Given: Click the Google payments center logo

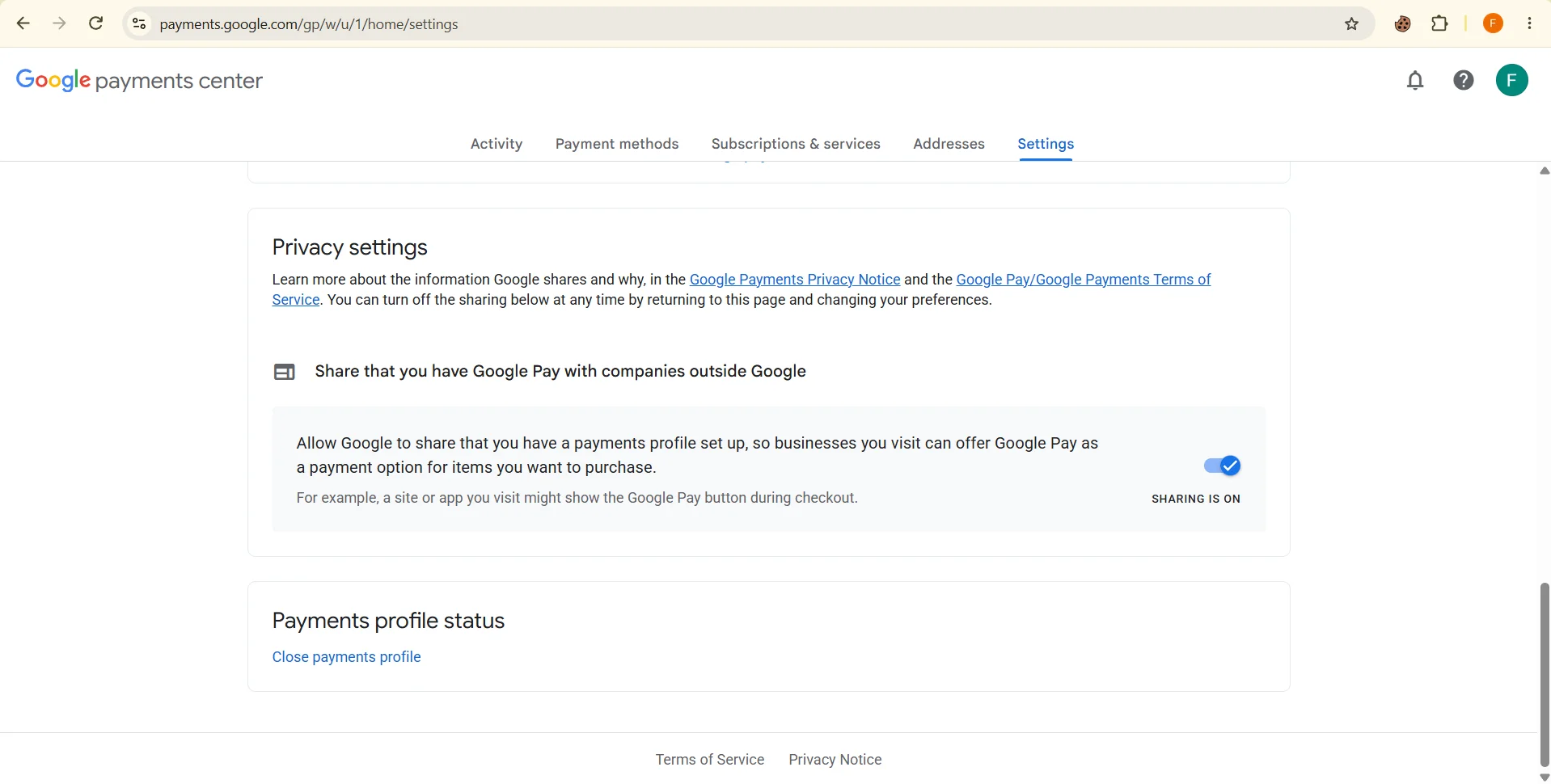Looking at the screenshot, I should tap(139, 80).
